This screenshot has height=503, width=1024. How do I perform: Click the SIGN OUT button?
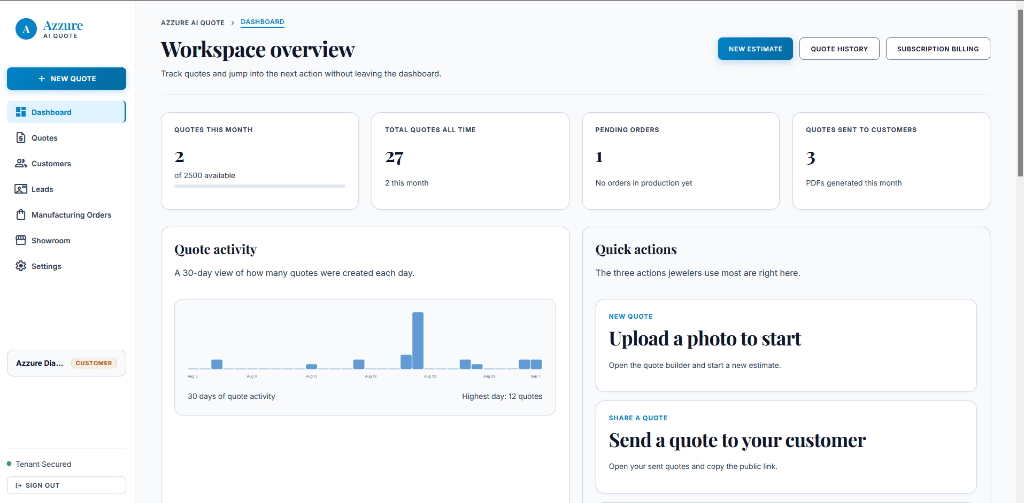point(67,485)
